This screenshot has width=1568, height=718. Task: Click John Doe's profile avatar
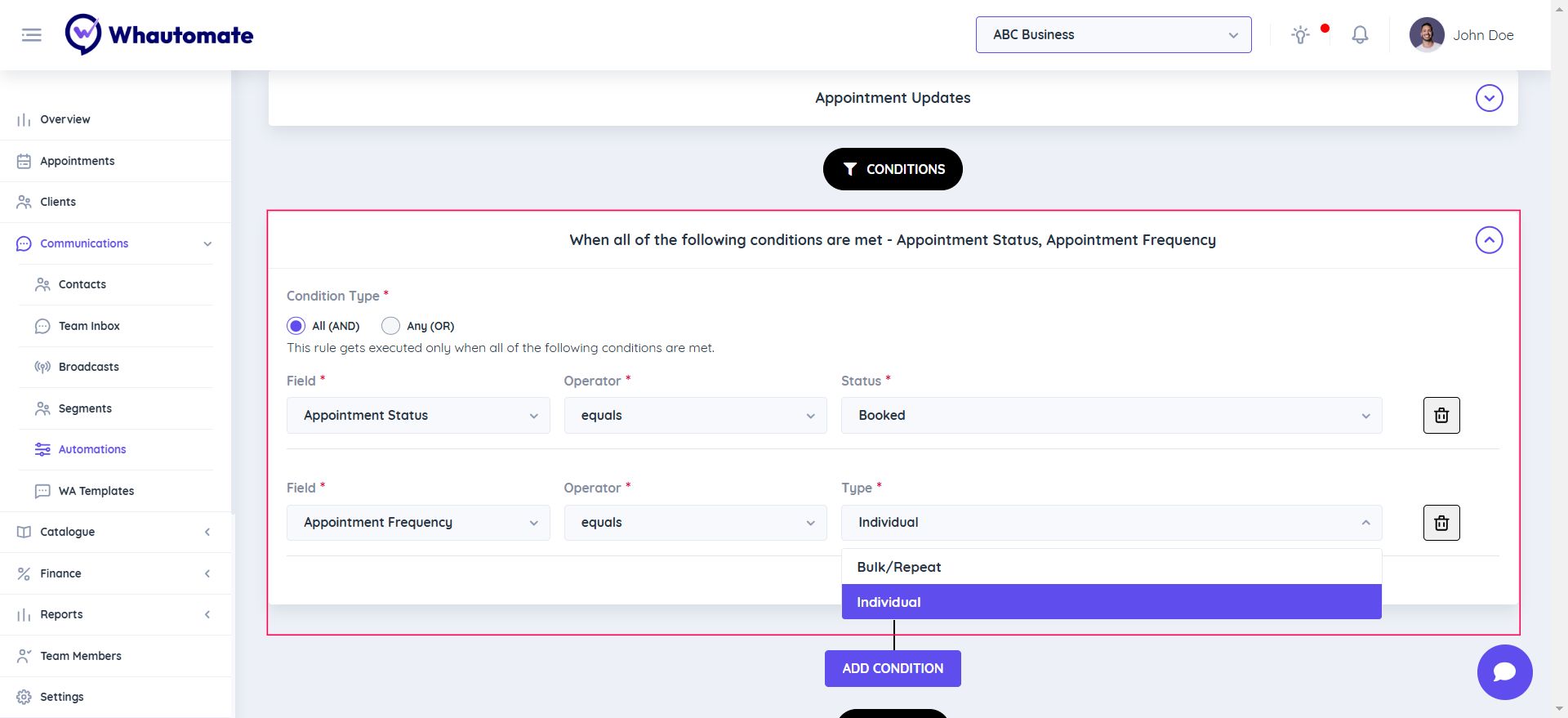pyautogui.click(x=1427, y=35)
